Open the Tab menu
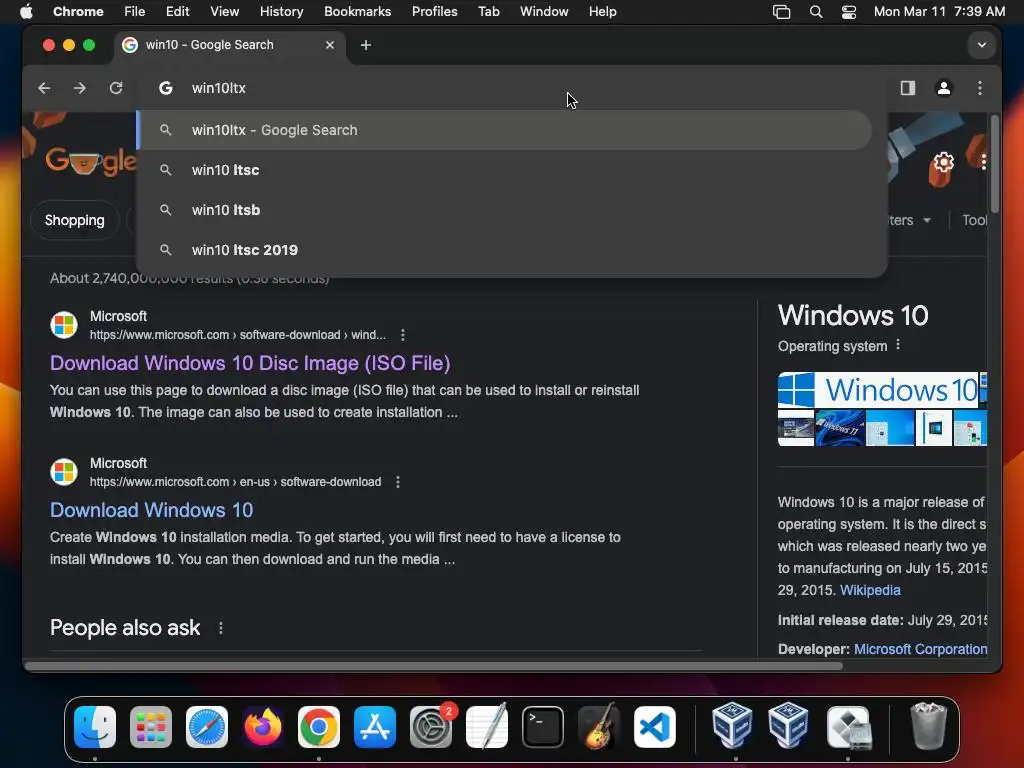The image size is (1024, 768). pyautogui.click(x=488, y=12)
